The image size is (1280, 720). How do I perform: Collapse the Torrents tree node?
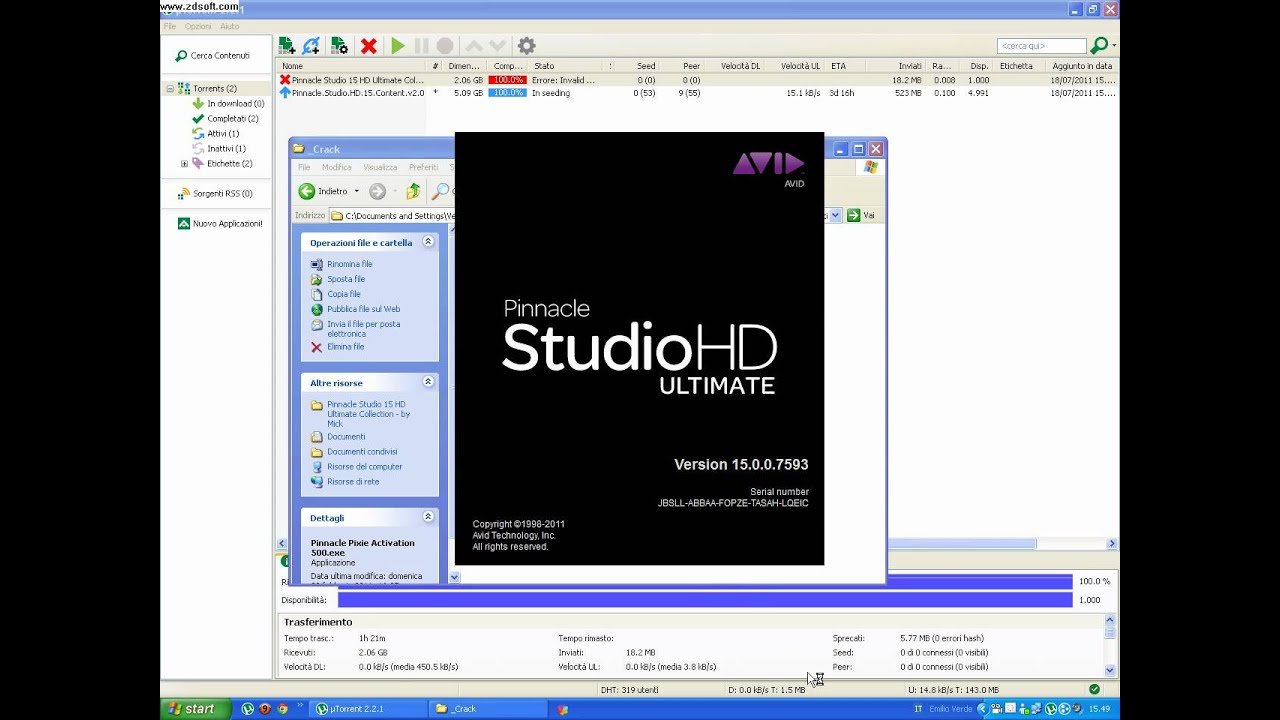170,89
